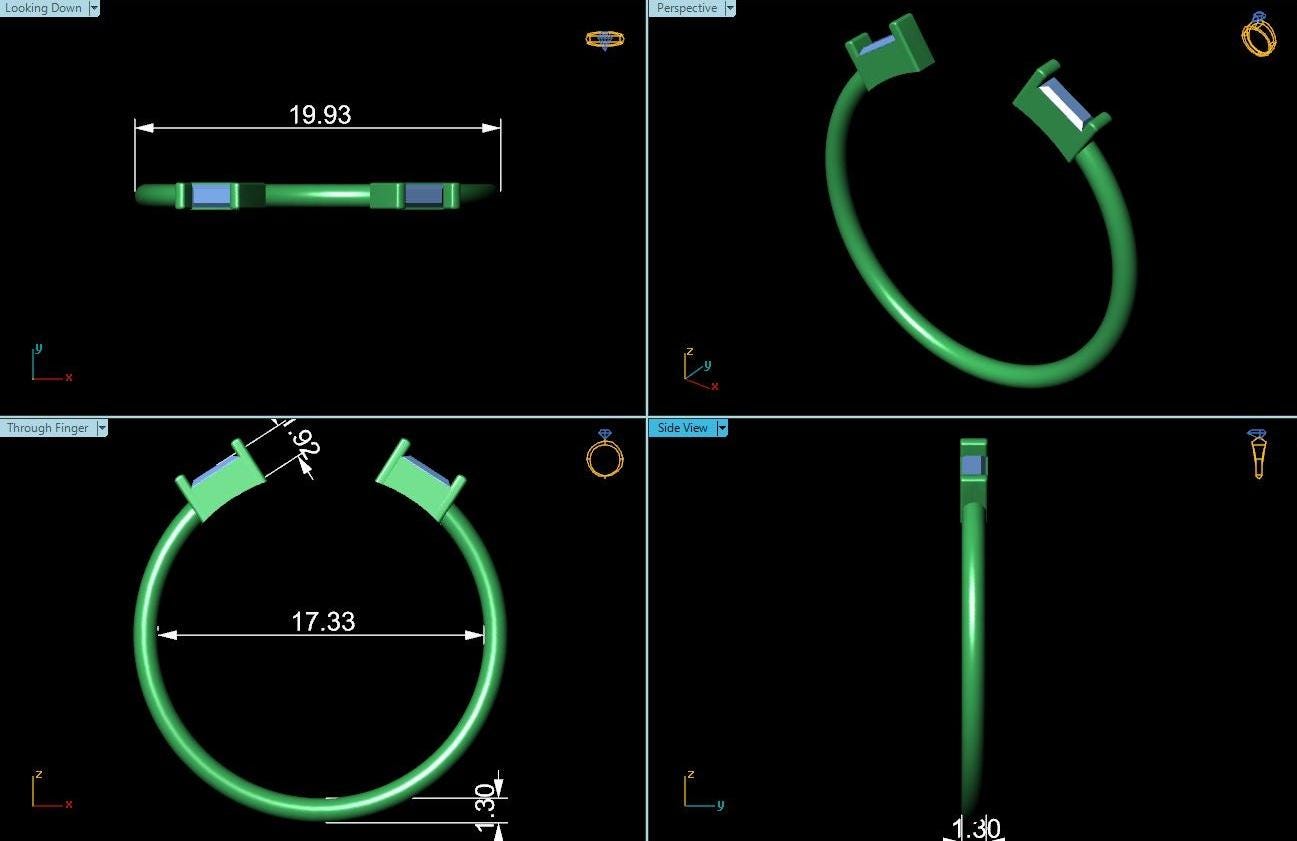Image resolution: width=1297 pixels, height=841 pixels.
Task: Click the ZX axis indicator in Through Finger viewport
Action: click(49, 791)
